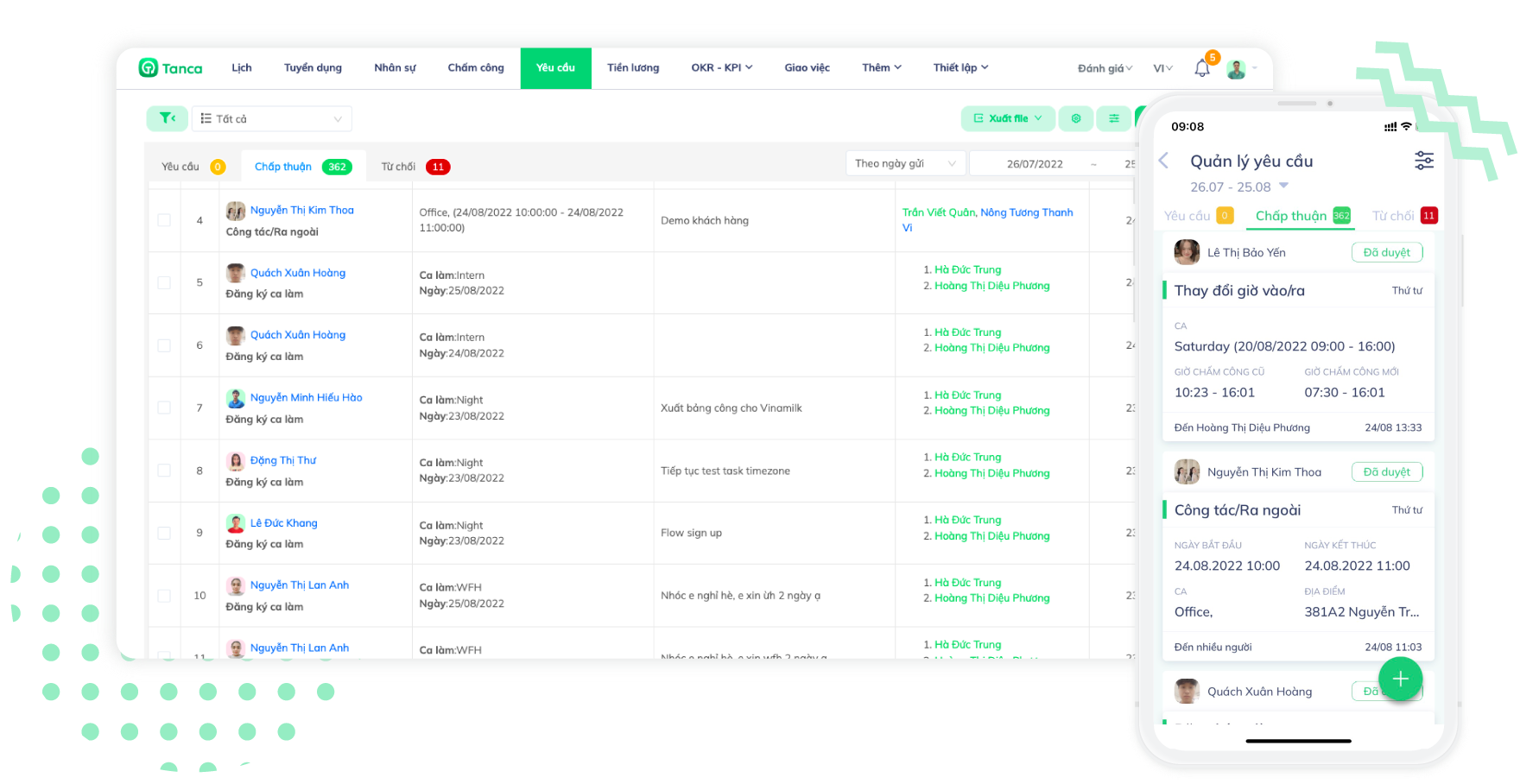1539x784 pixels.
Task: Click Đã duyệt button for Lê Thị Bảo Yến
Action: tap(1386, 252)
